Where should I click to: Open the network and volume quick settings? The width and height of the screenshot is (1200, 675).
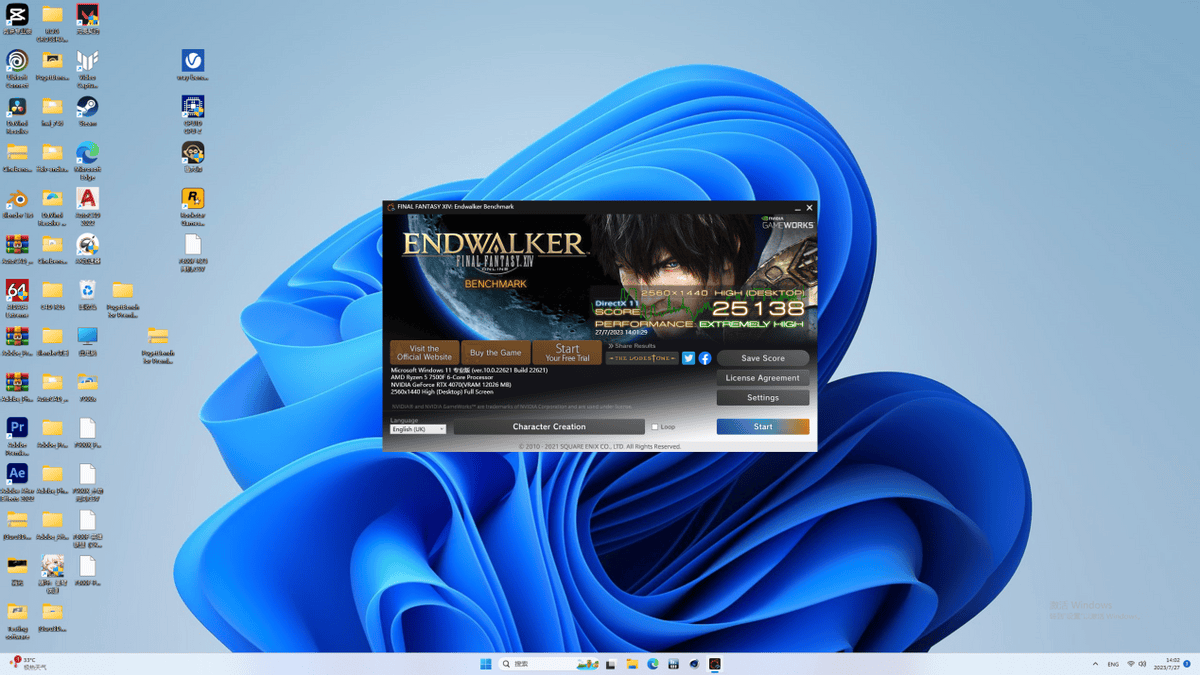[1137, 664]
